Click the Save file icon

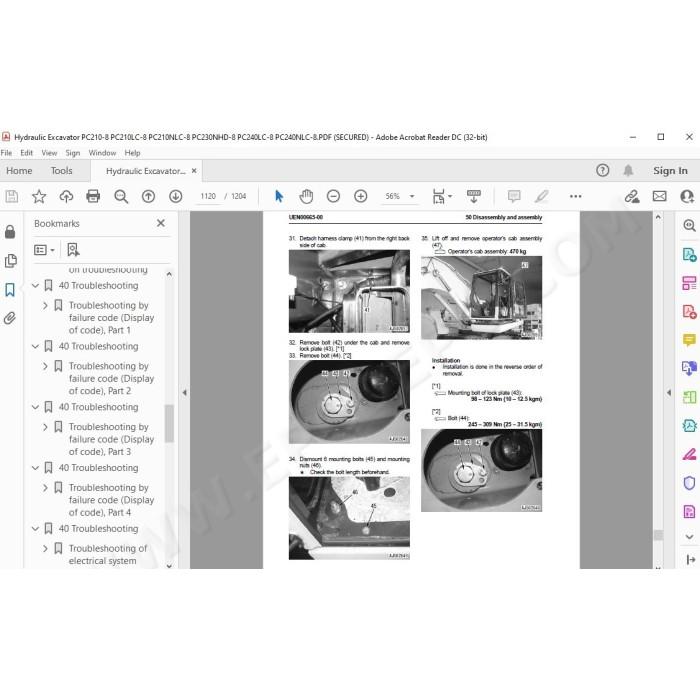tap(12, 196)
